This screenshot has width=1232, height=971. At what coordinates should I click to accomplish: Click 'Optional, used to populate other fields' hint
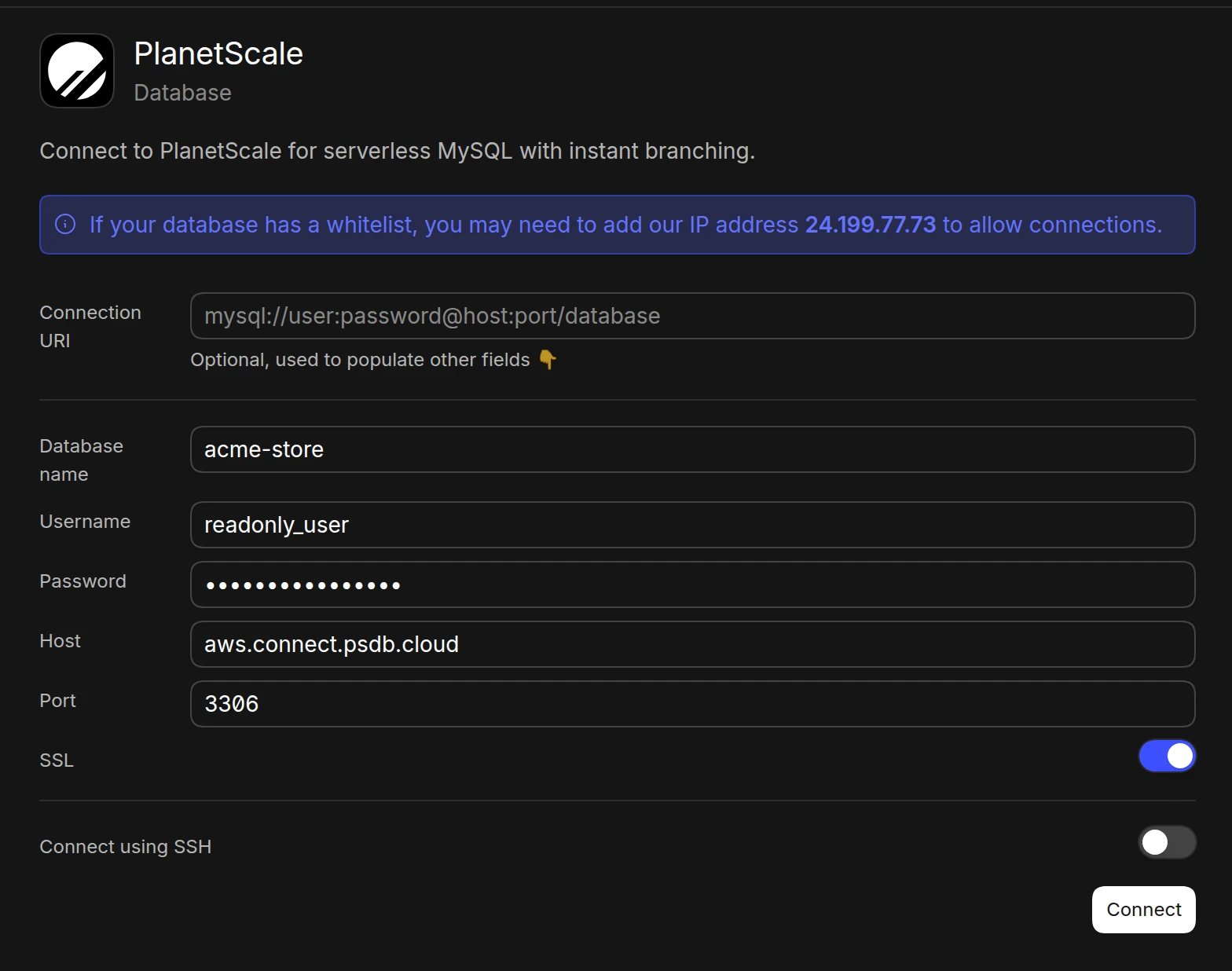click(x=360, y=360)
